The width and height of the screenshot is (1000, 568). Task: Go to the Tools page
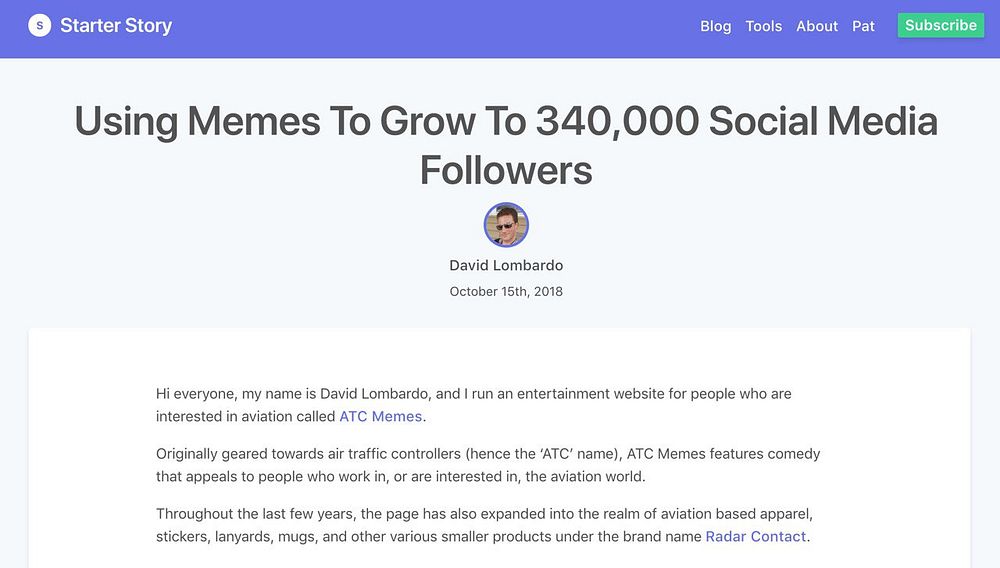[x=763, y=26]
